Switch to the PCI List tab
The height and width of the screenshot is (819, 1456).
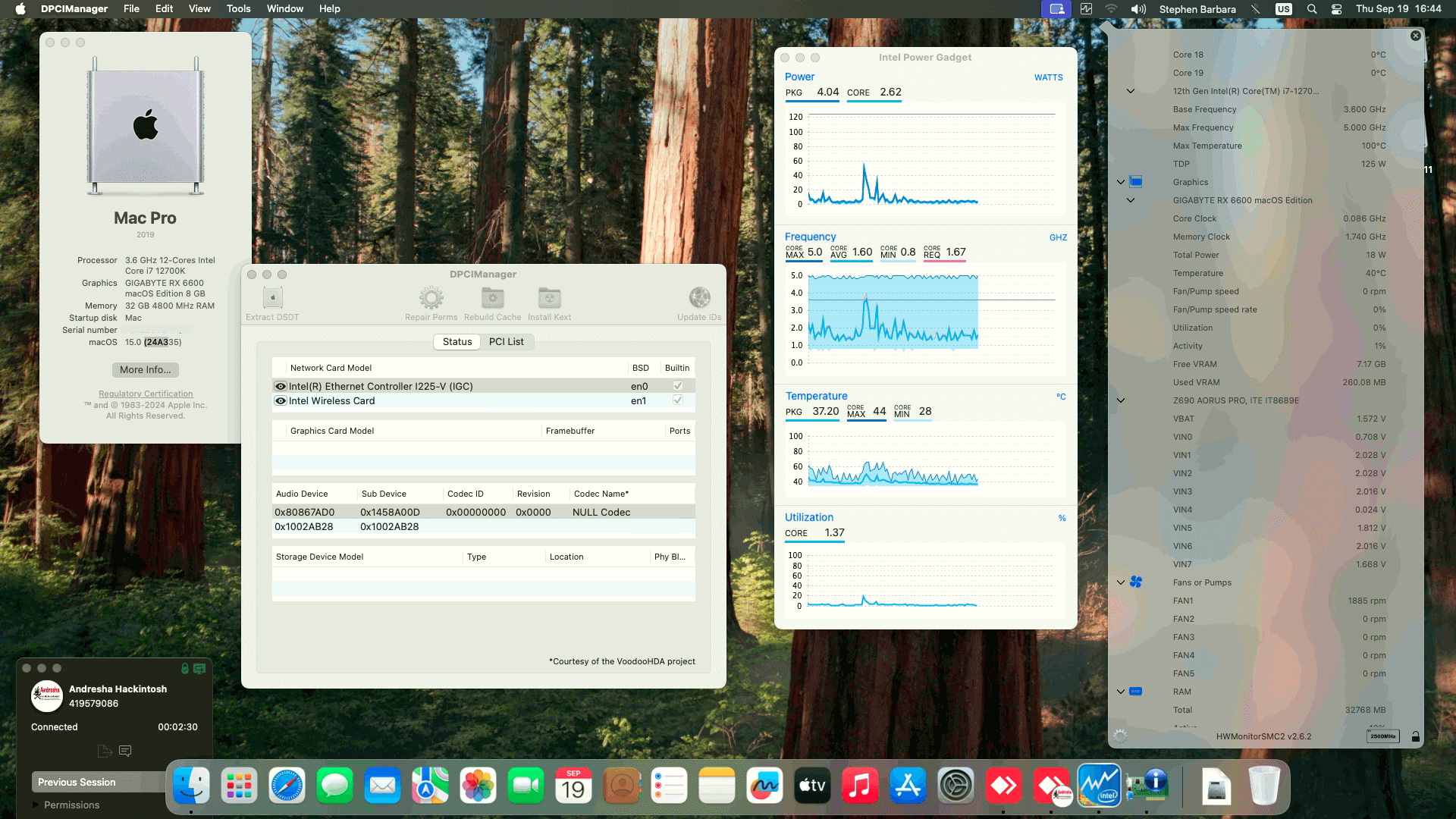pyautogui.click(x=506, y=342)
